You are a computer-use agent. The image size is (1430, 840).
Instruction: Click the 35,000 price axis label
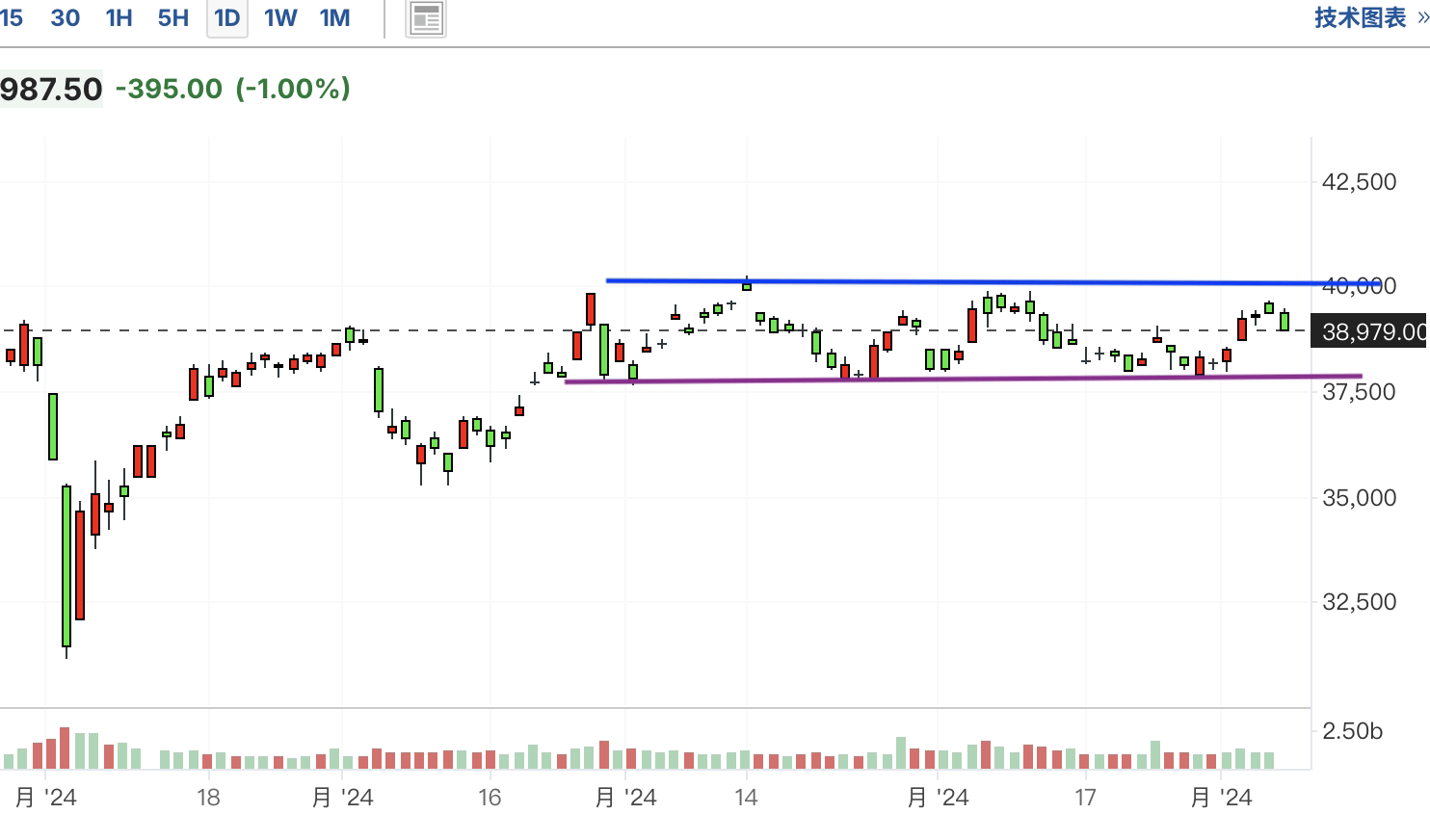(1359, 497)
